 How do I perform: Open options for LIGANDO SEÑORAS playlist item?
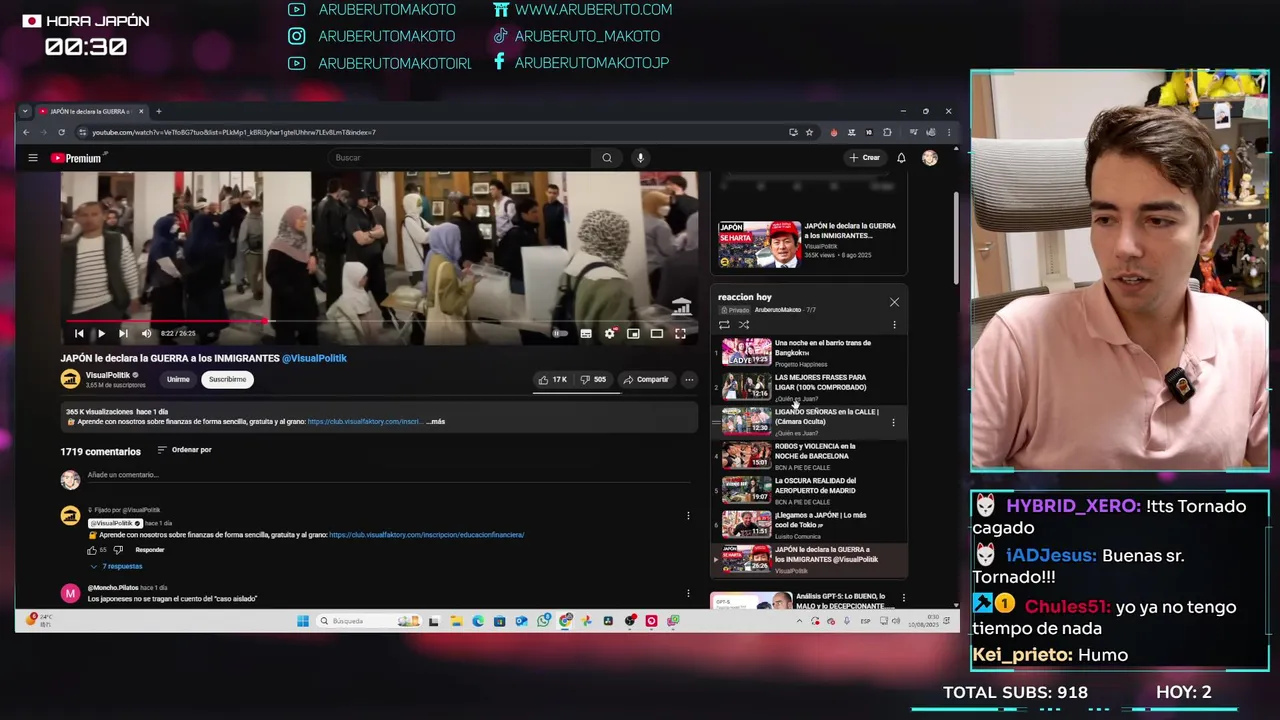[893, 422]
